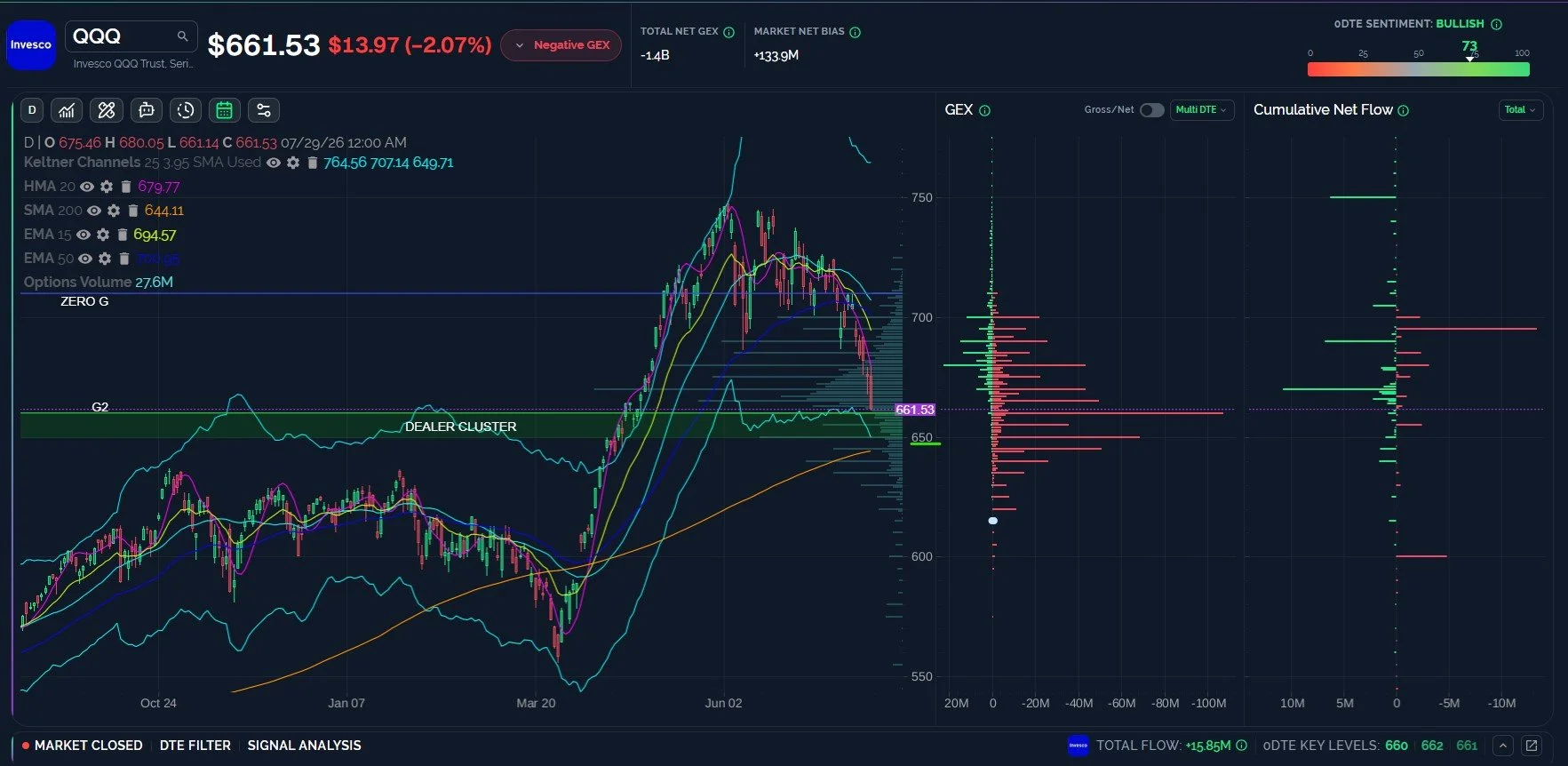
Task: Delete the Keltner Channels indicator
Action: click(312, 163)
